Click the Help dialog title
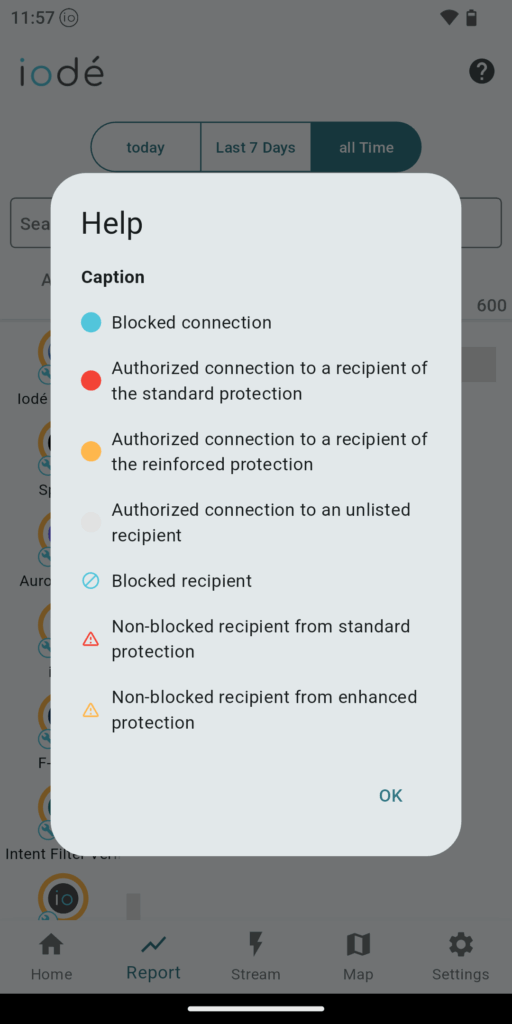This screenshot has height=1024, width=512. point(112,224)
